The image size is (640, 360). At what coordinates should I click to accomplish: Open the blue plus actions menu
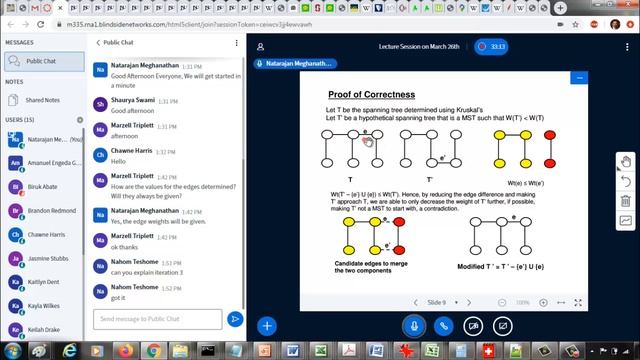(267, 326)
